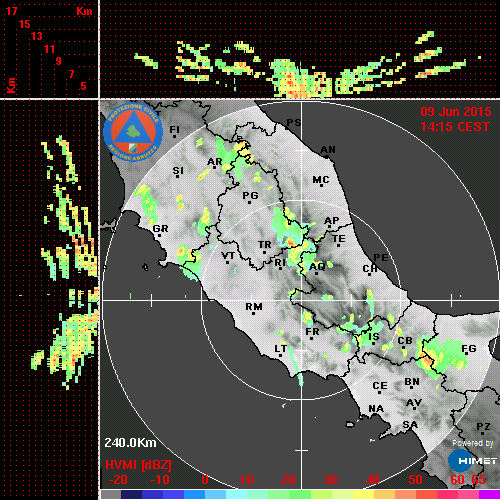This screenshot has height=500, width=500.
Task: Click the HVMI [dBZ] legend title
Action: click(x=138, y=465)
